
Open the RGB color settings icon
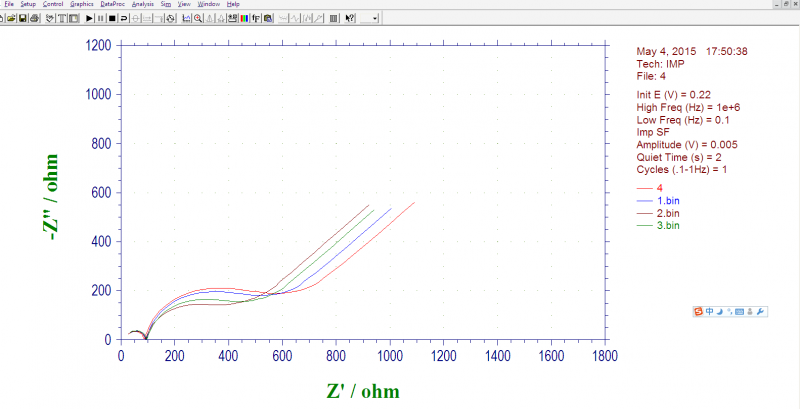pyautogui.click(x=244, y=18)
